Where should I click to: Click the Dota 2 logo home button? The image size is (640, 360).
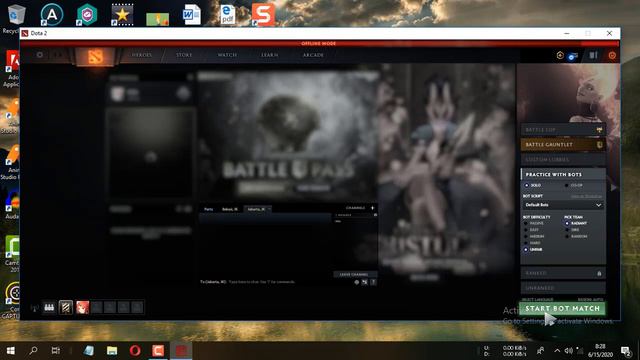click(x=96, y=56)
